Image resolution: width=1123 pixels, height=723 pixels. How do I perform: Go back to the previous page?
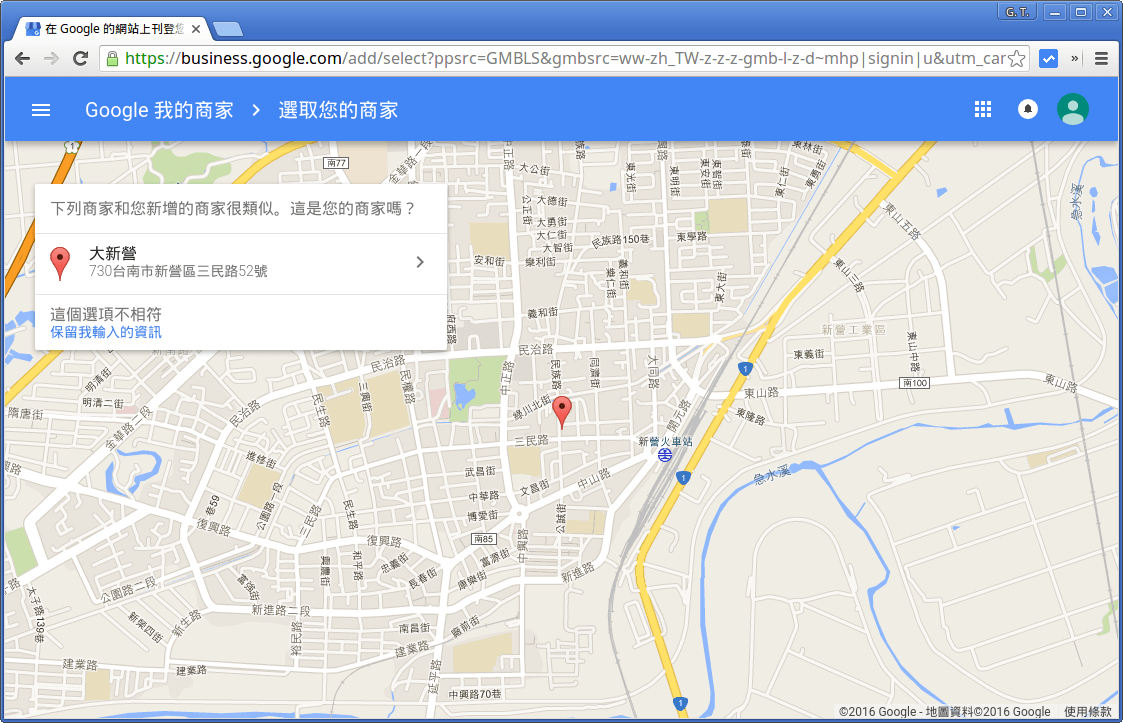click(x=23, y=58)
